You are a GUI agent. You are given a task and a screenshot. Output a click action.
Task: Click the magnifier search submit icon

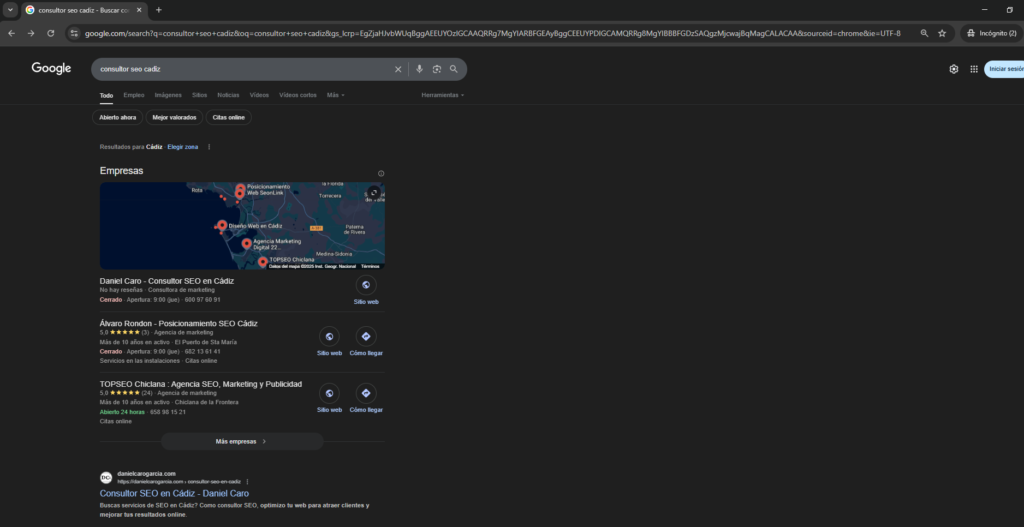[x=454, y=69]
